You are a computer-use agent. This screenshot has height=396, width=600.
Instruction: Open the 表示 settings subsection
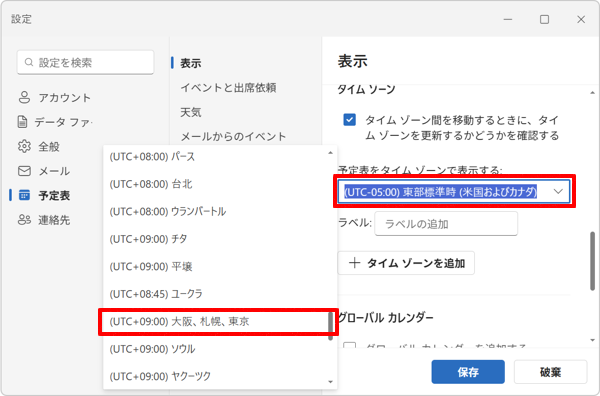191,63
